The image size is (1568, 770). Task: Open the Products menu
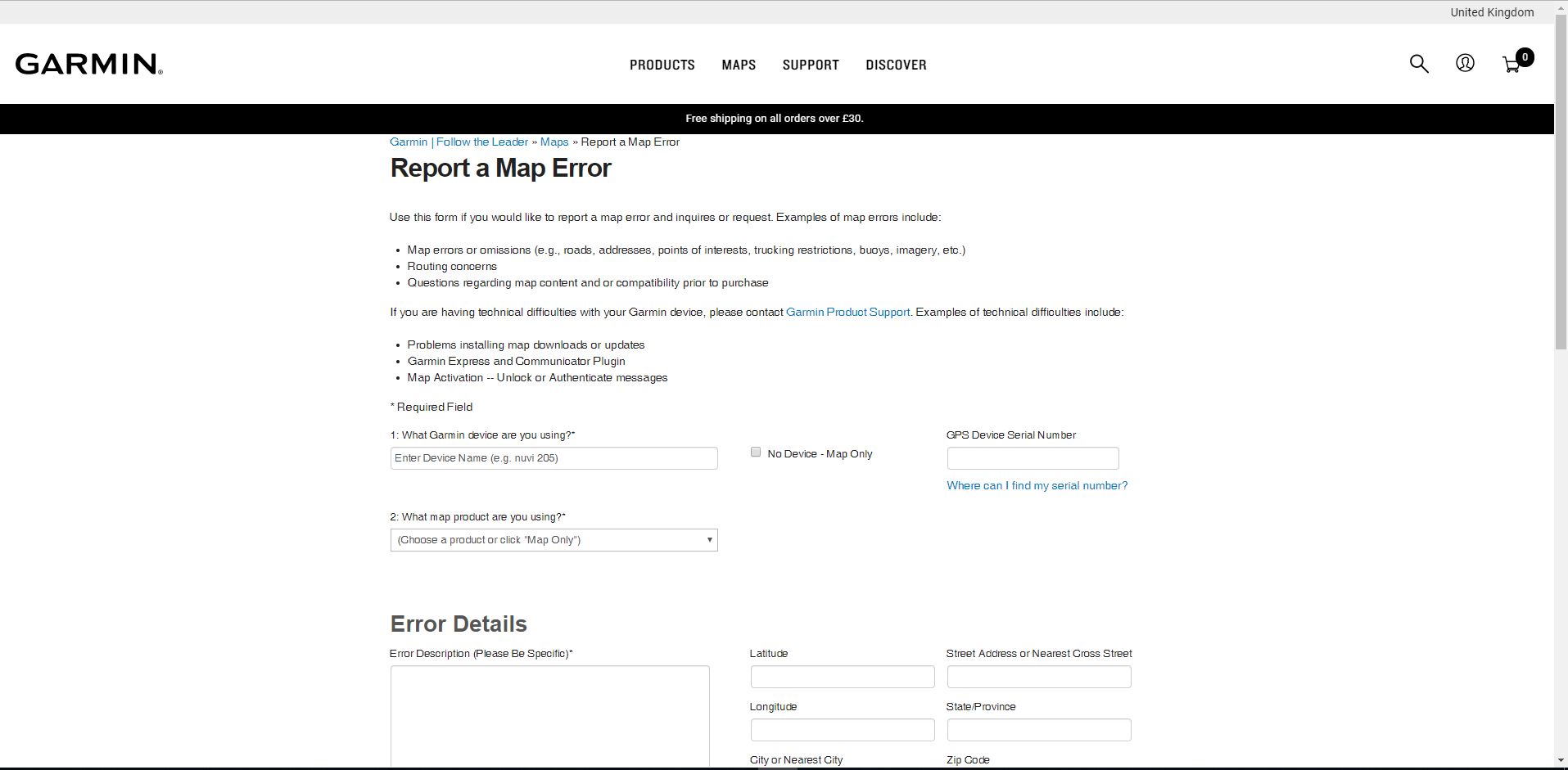coord(662,65)
